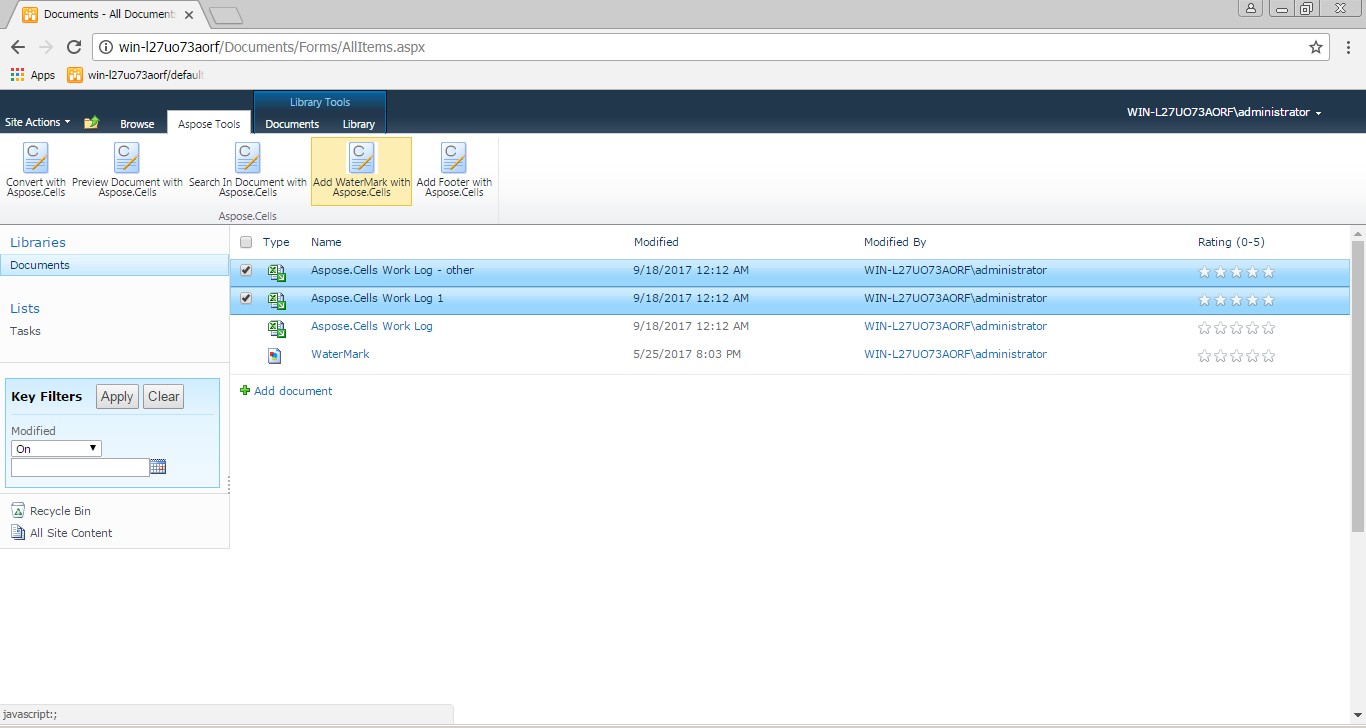The image size is (1366, 728).
Task: Toggle select-all checkbox in header row
Action: 246,242
